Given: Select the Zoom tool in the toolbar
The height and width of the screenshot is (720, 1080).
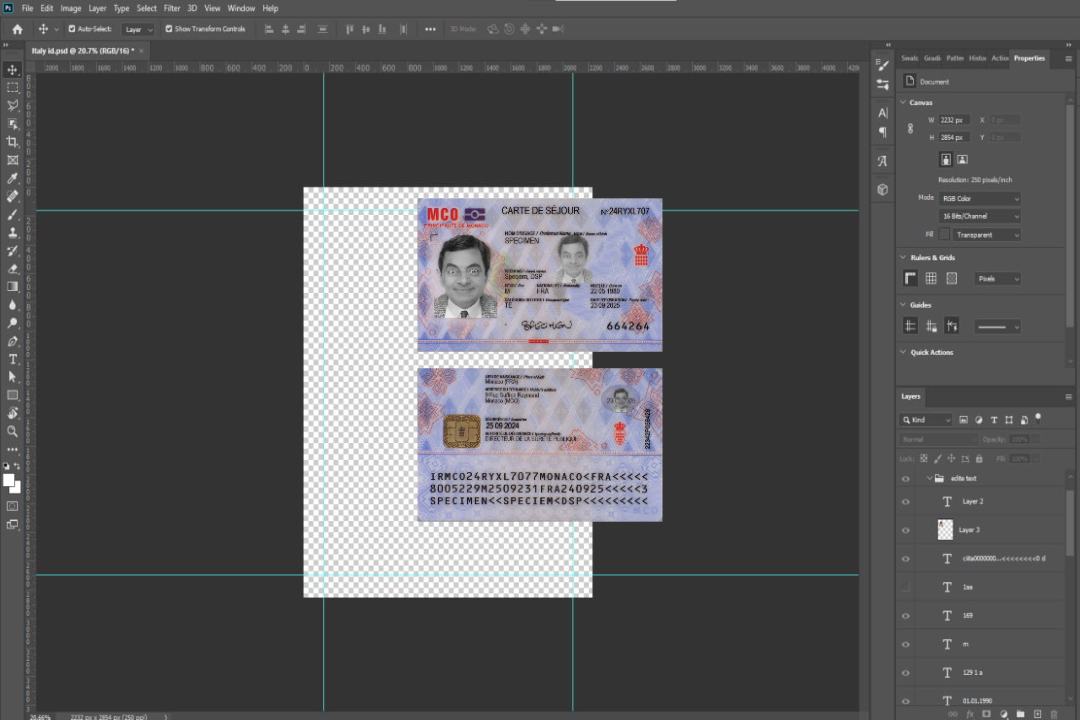Looking at the screenshot, I should click(12, 431).
